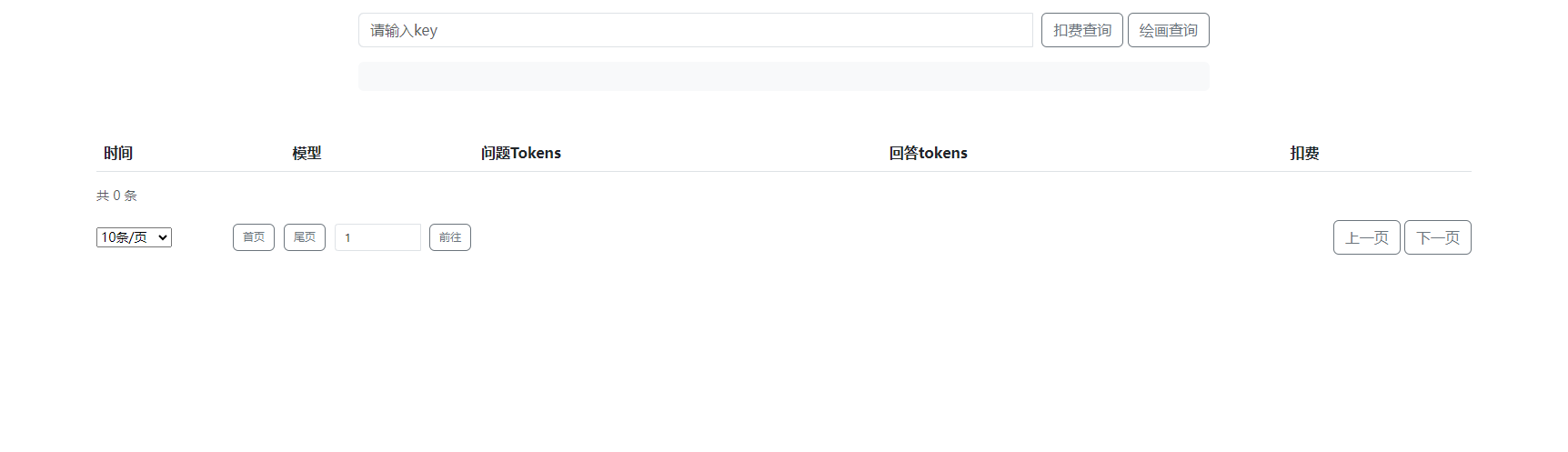1568x452 pixels.
Task: Select the 时间 column header
Action: click(118, 153)
